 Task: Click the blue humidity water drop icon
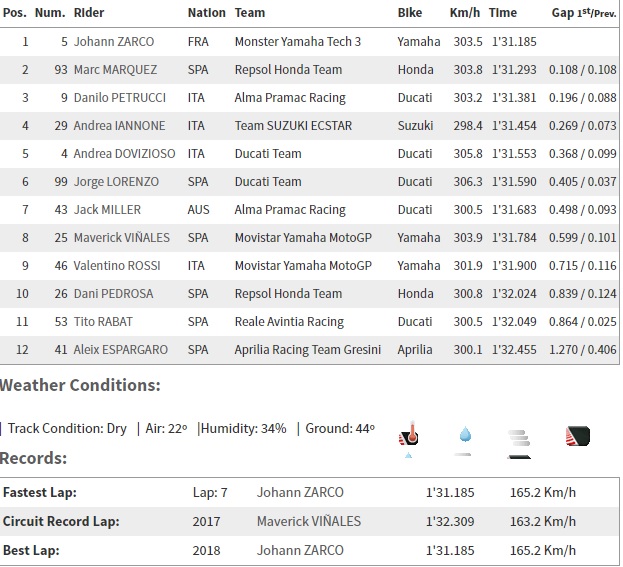coord(464,435)
